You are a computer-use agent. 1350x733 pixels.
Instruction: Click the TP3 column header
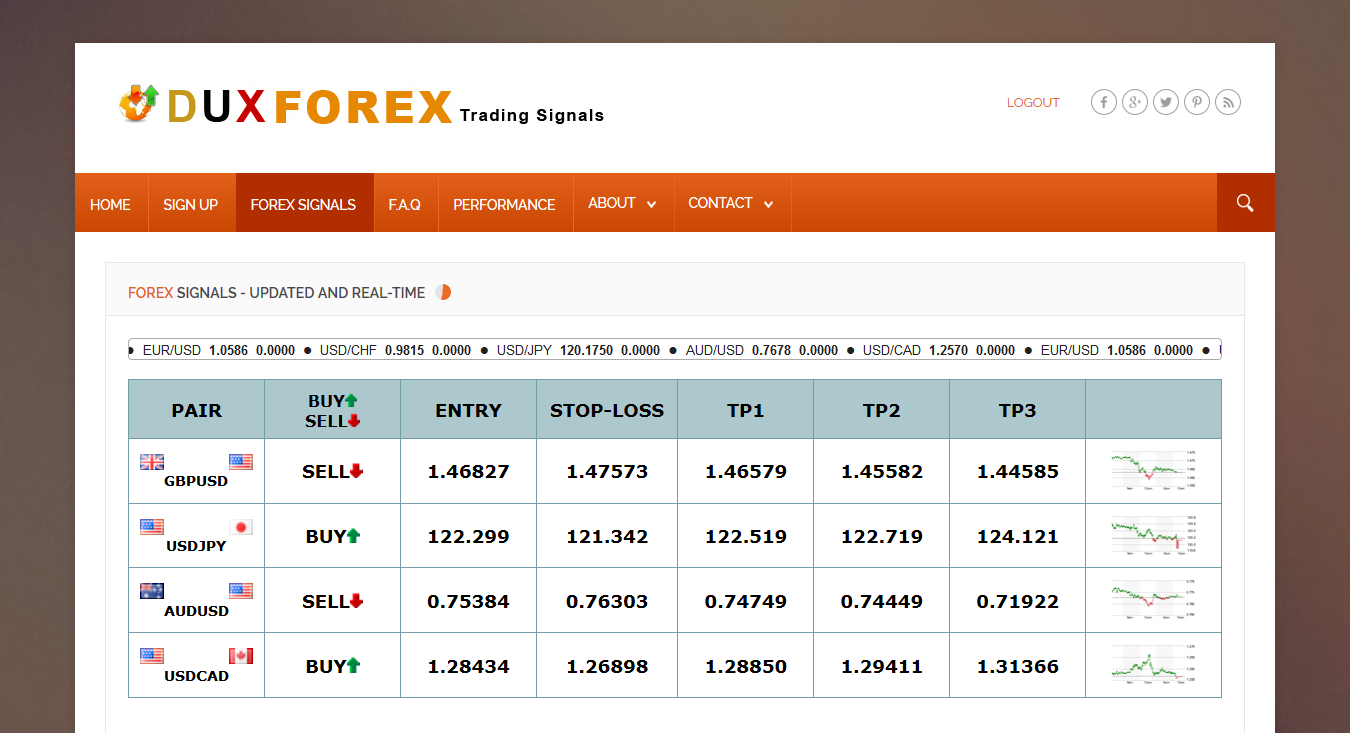click(1018, 410)
